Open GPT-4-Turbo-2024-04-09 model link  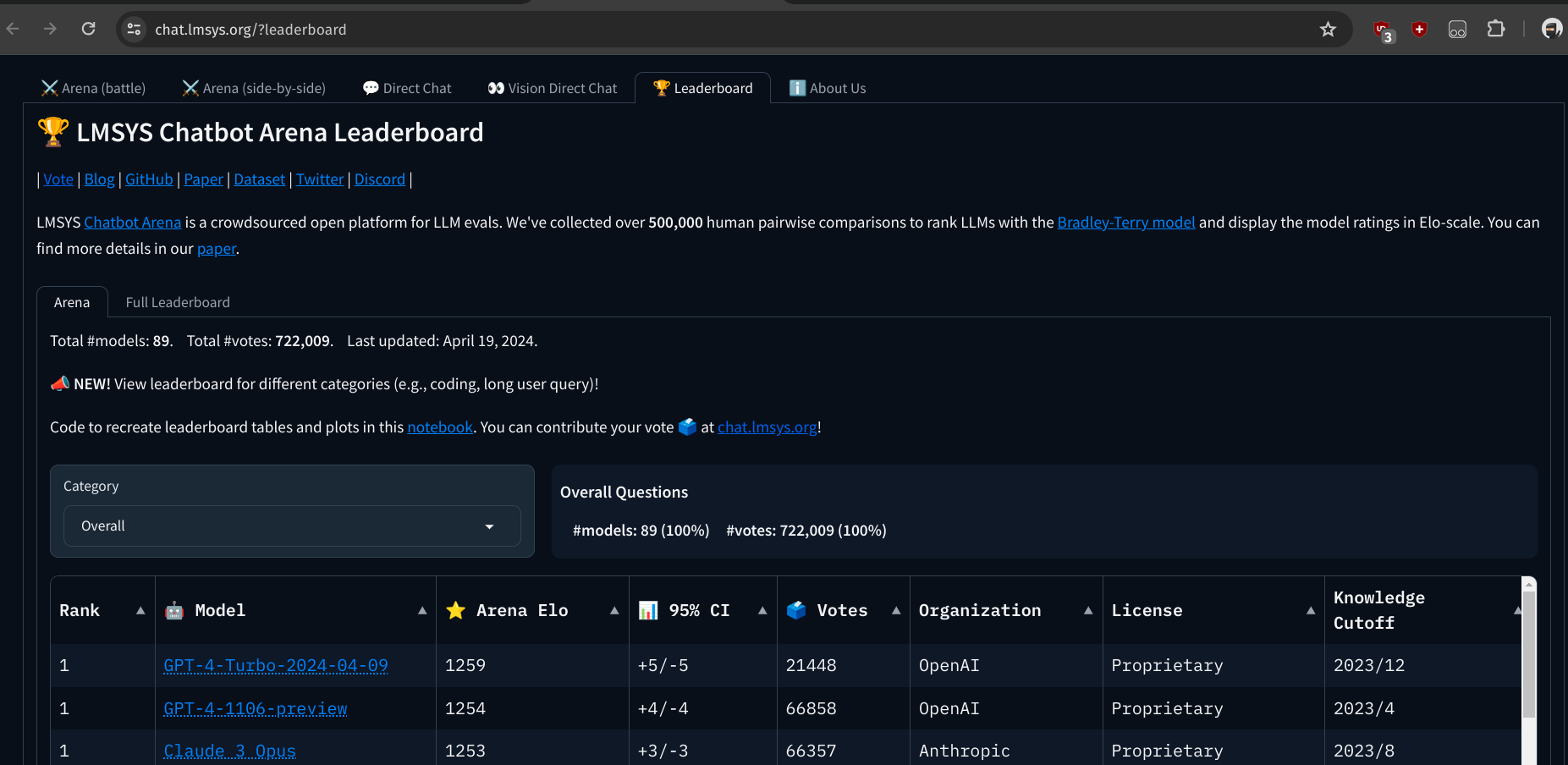tap(276, 665)
